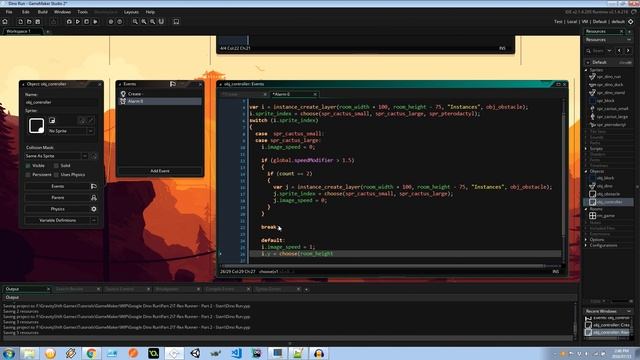The height and width of the screenshot is (360, 640).
Task: Select the Create event in Events list
Action: click(160, 94)
